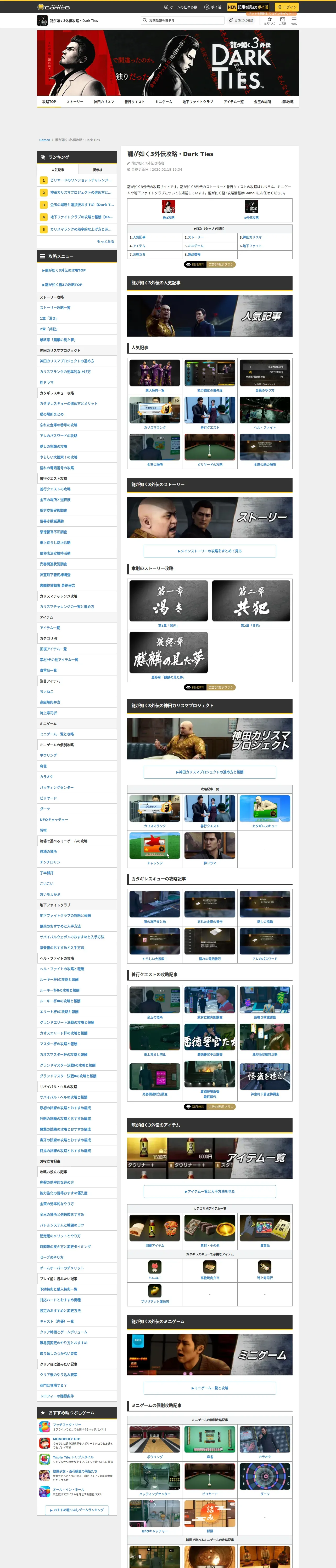This screenshot has width=336, height=1568.
Task: Open the 極3攻略 game icon link
Action: (x=168, y=207)
